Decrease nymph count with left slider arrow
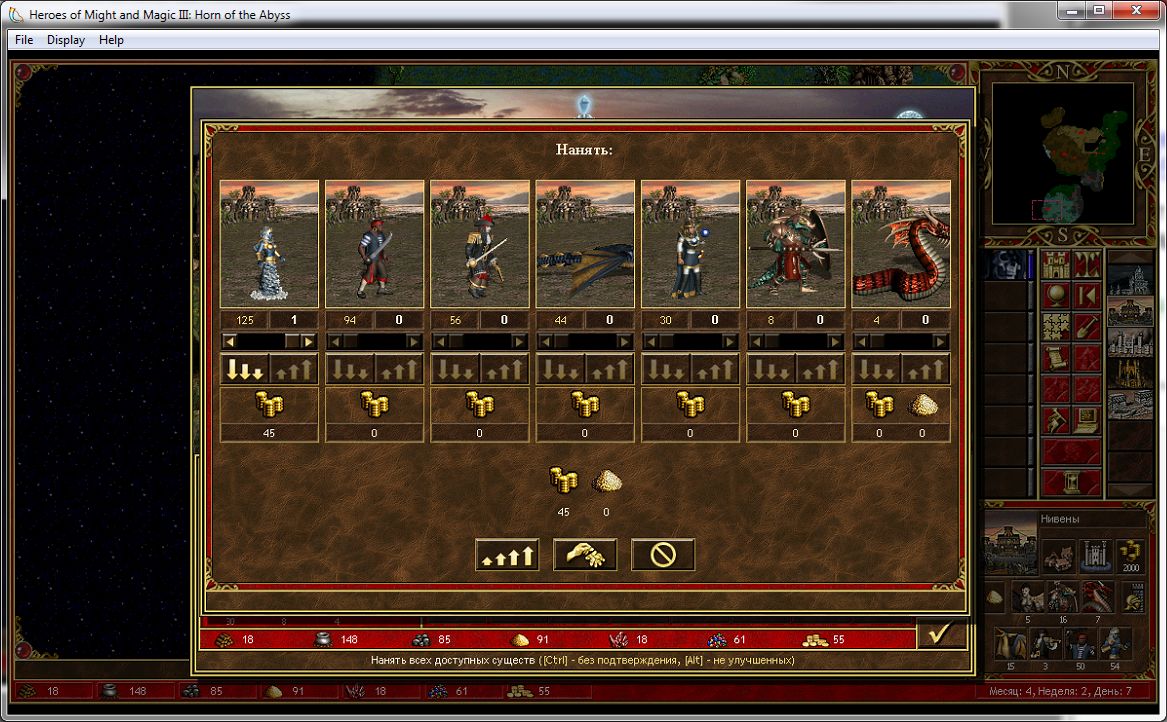1167x722 pixels. pyautogui.click(x=229, y=342)
